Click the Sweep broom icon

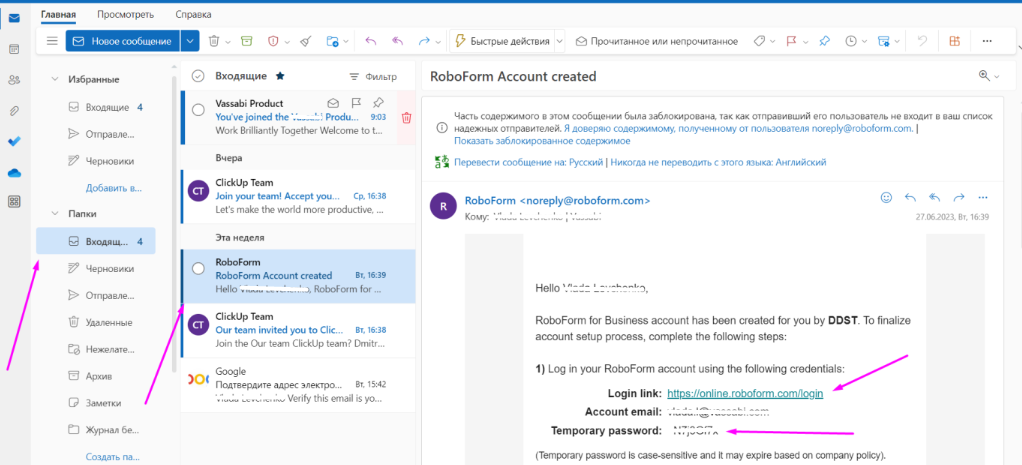tap(306, 41)
